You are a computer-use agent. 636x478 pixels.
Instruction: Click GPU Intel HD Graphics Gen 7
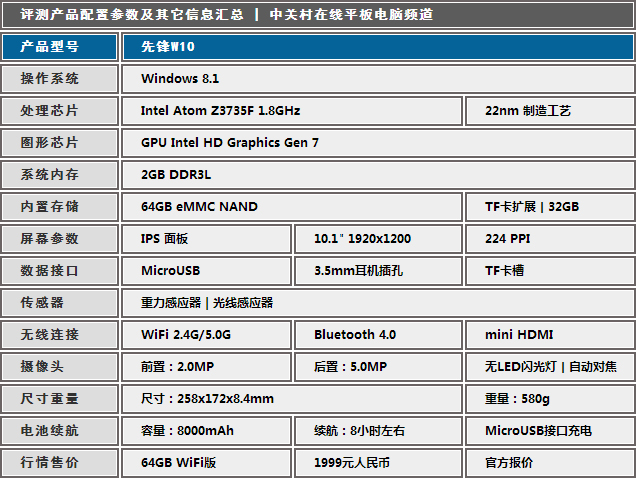378,143
